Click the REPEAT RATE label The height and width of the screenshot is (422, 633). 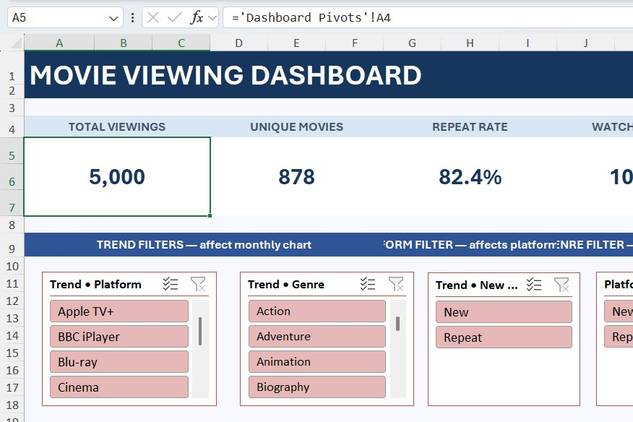470,127
